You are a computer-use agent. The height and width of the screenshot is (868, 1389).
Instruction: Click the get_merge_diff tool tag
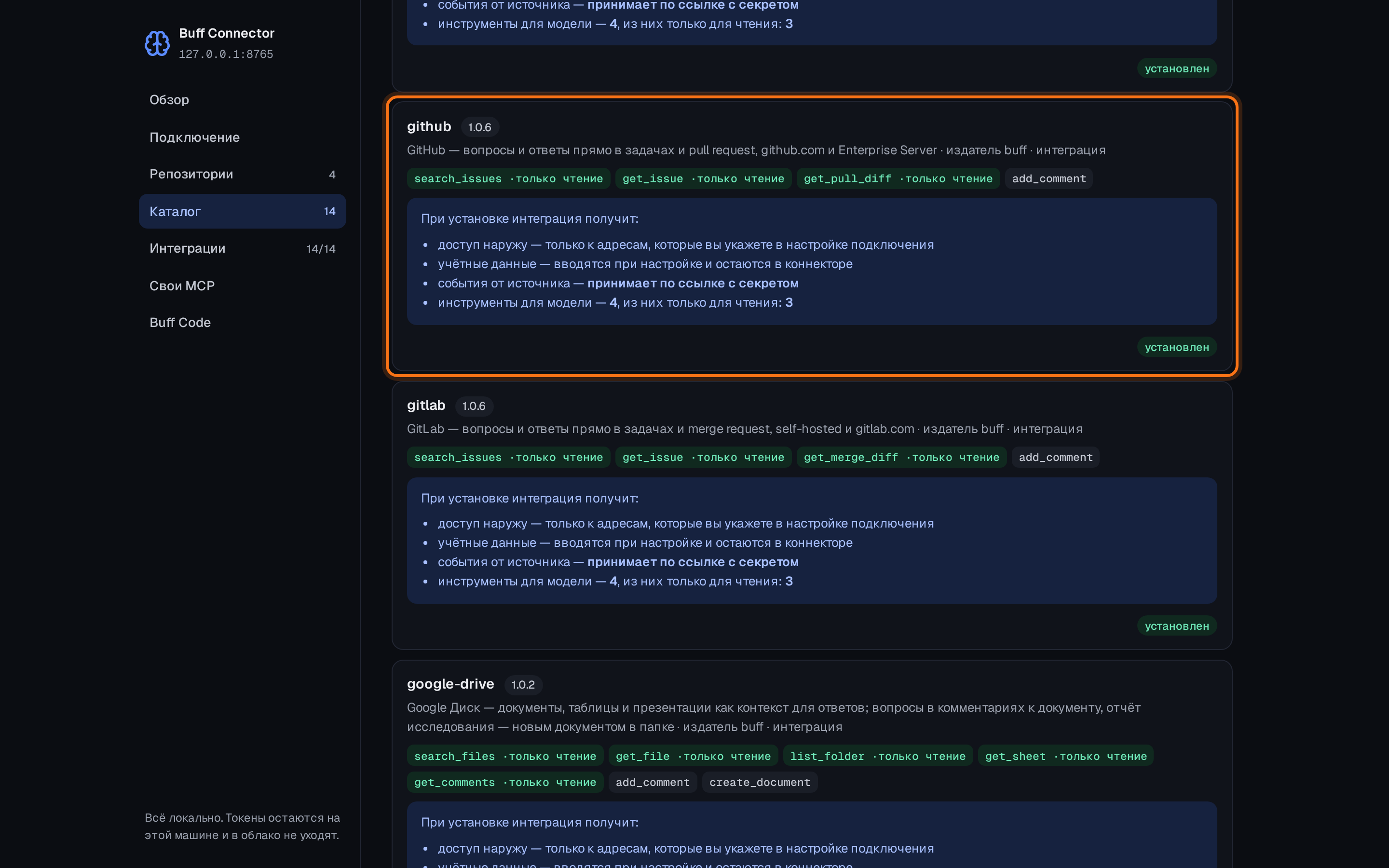click(901, 458)
